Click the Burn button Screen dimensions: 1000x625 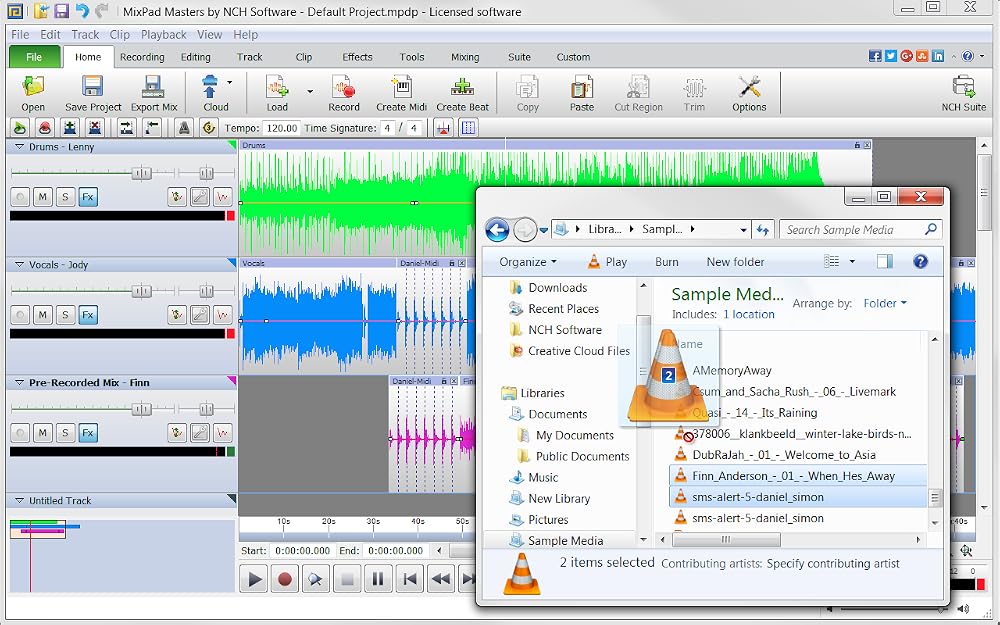point(666,261)
